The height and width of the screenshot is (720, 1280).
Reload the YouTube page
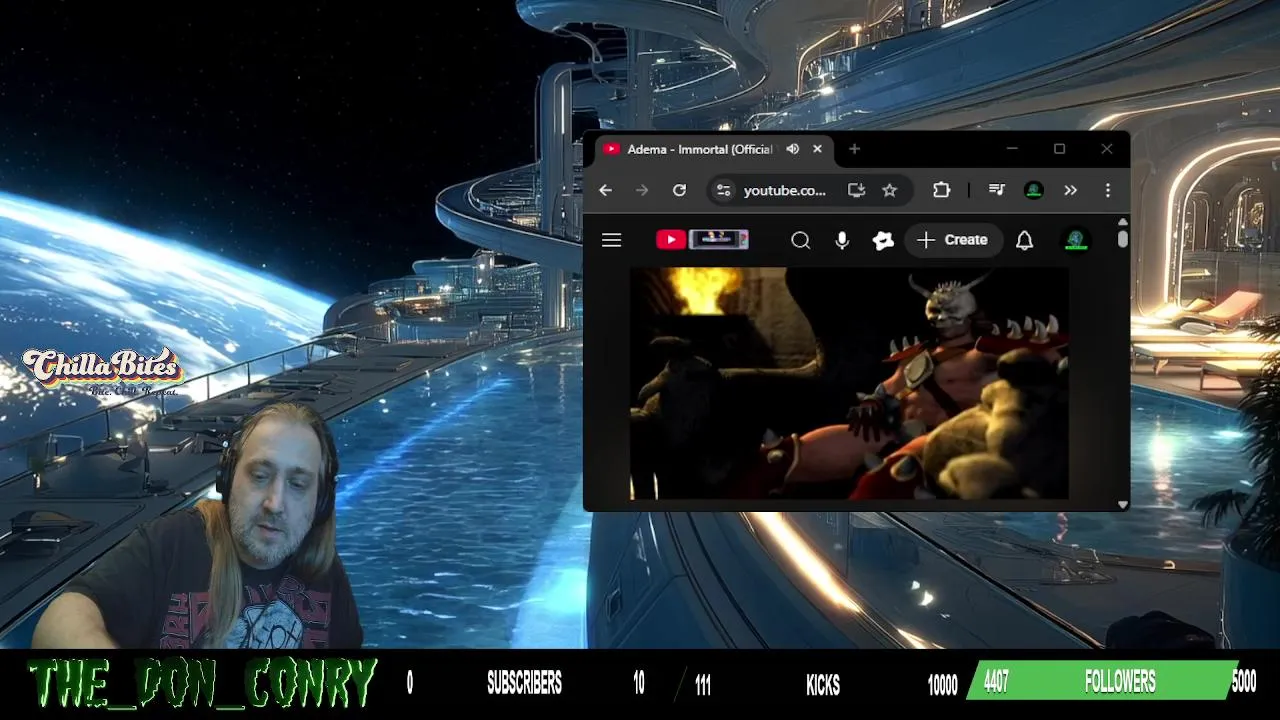tap(679, 190)
